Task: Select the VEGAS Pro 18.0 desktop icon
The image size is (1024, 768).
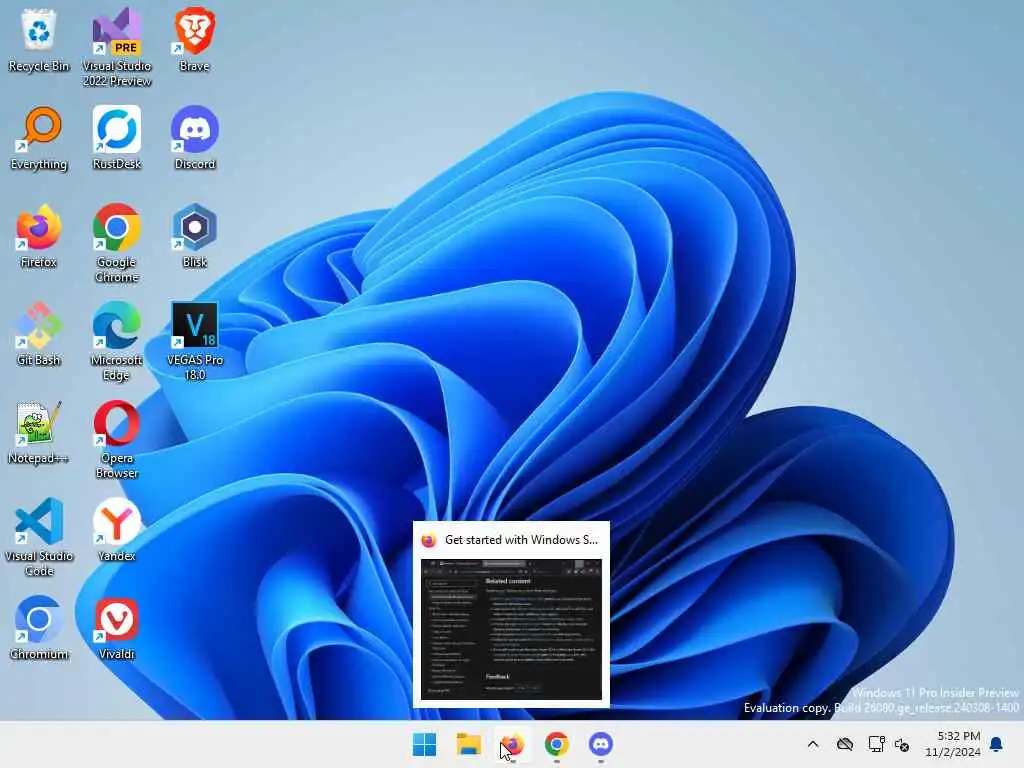Action: [x=195, y=341]
